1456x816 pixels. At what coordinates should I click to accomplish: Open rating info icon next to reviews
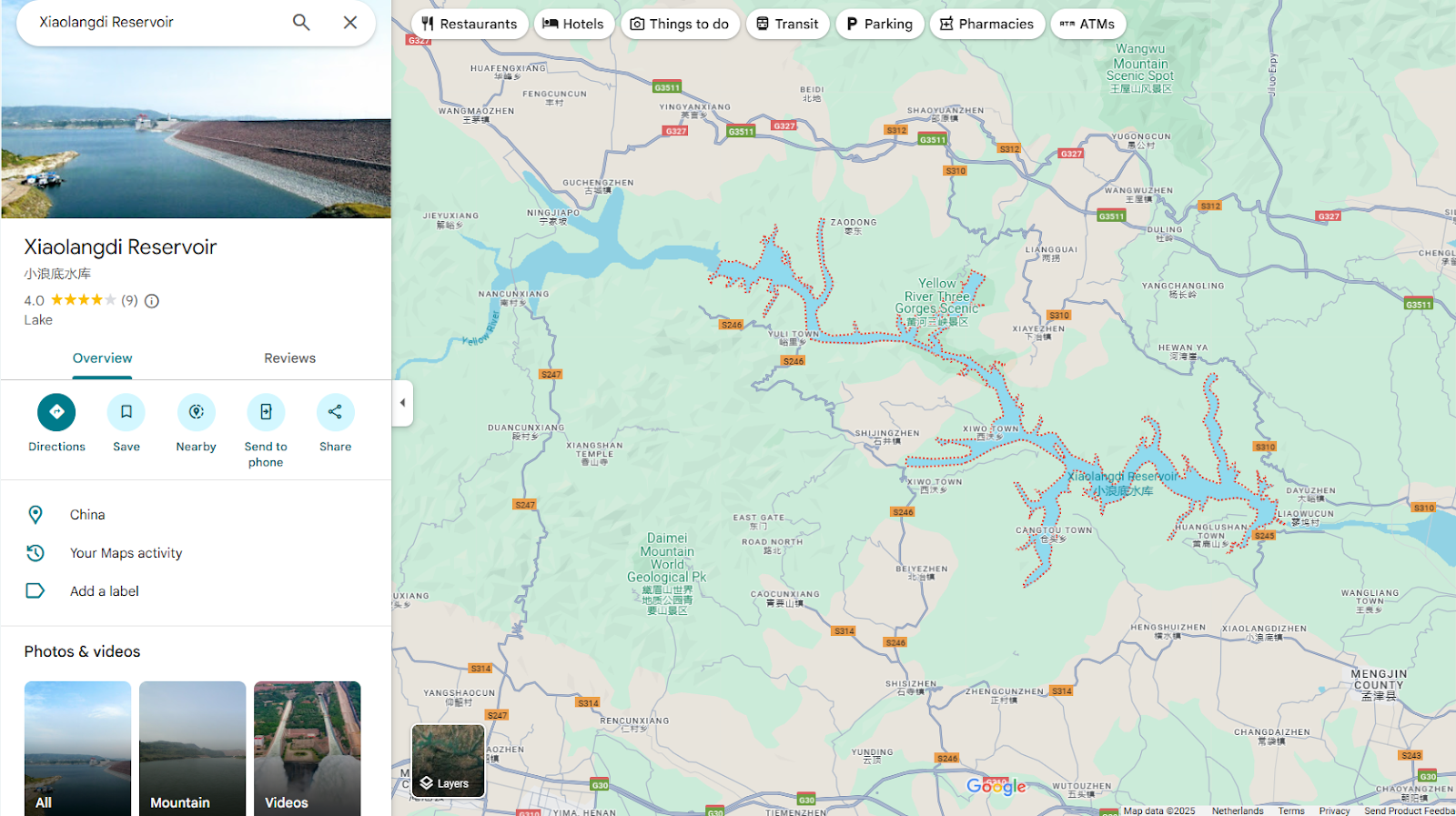coord(152,301)
